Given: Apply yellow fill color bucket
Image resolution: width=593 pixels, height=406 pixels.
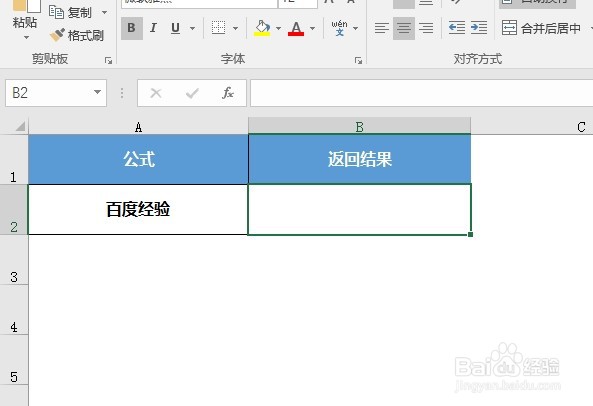Looking at the screenshot, I should point(262,28).
